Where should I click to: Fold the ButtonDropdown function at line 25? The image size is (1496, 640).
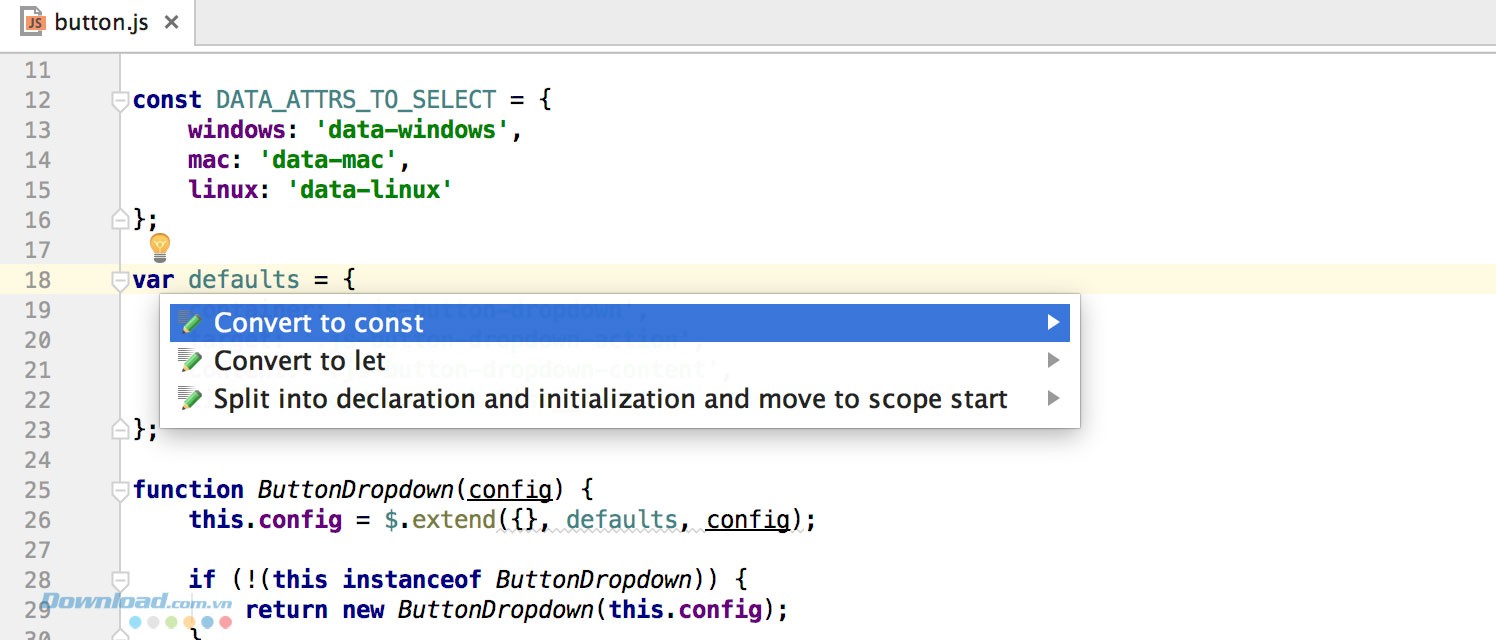click(x=120, y=490)
